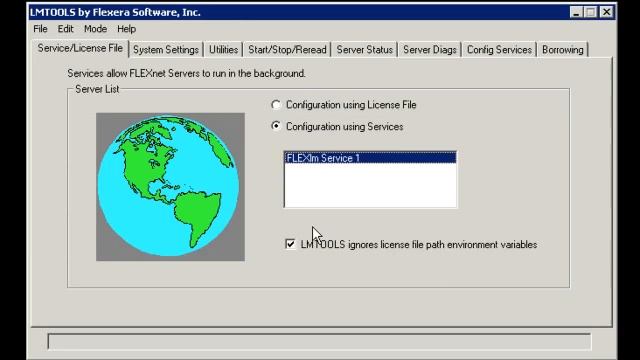Open the File menu
The image size is (640, 360).
click(x=40, y=29)
